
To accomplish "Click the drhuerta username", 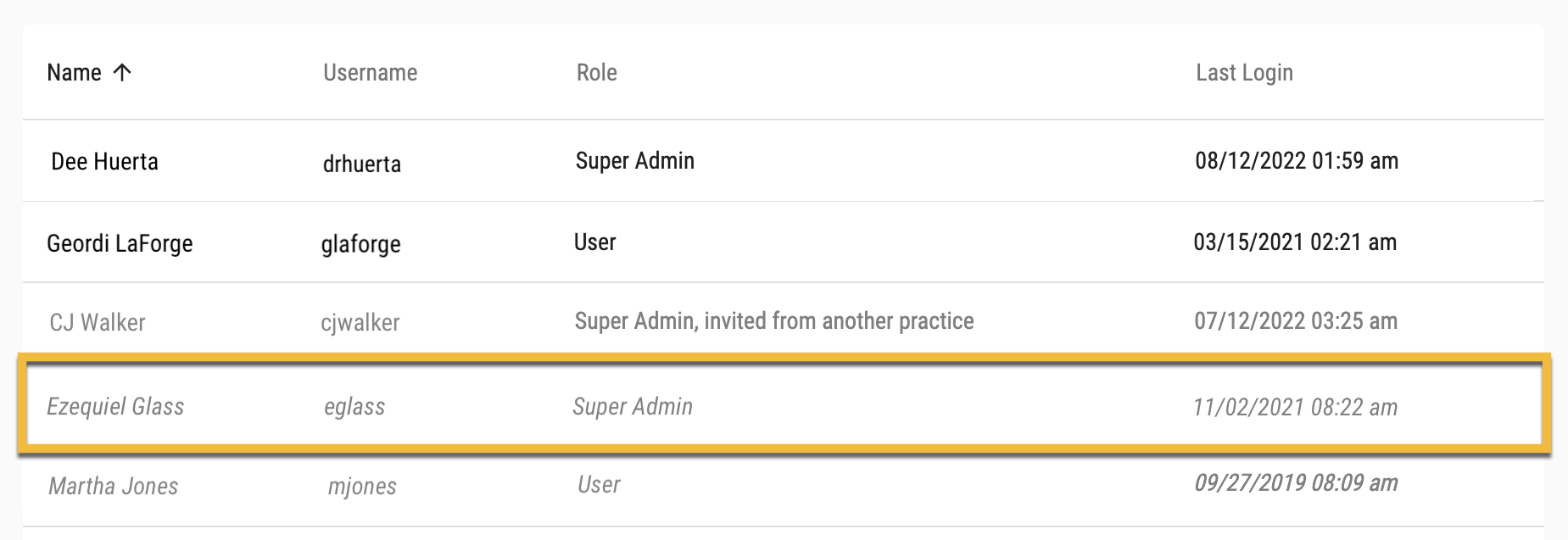I will tap(361, 164).
